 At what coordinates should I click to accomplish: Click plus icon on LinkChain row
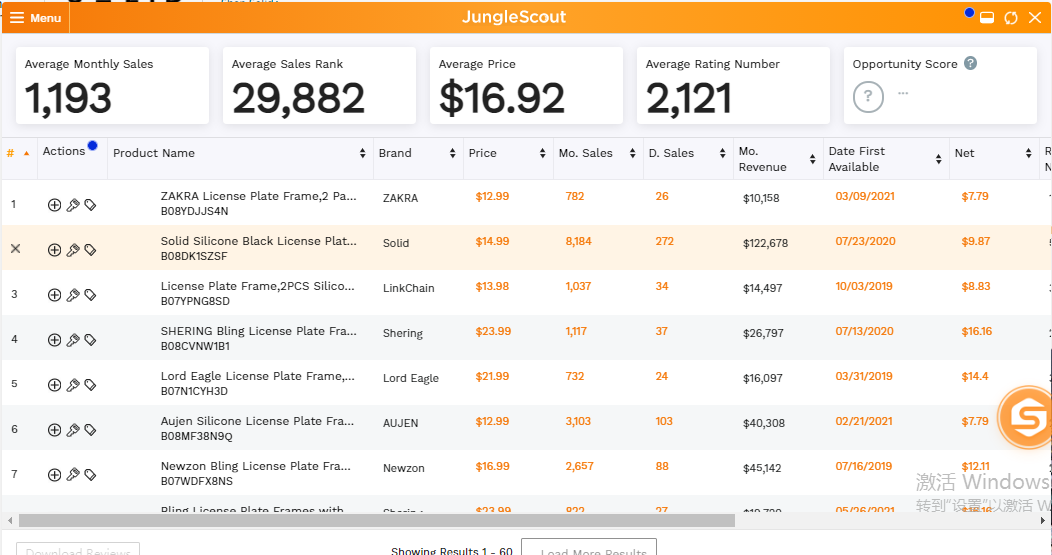click(54, 295)
